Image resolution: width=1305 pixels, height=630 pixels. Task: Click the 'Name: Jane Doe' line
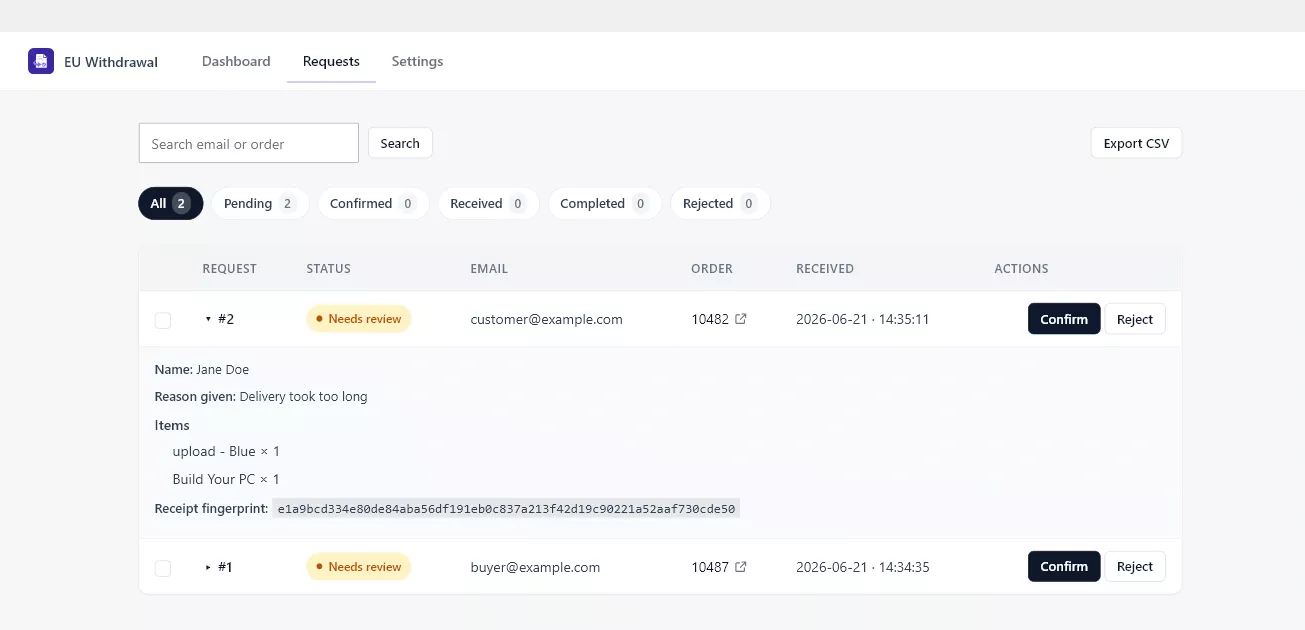202,369
